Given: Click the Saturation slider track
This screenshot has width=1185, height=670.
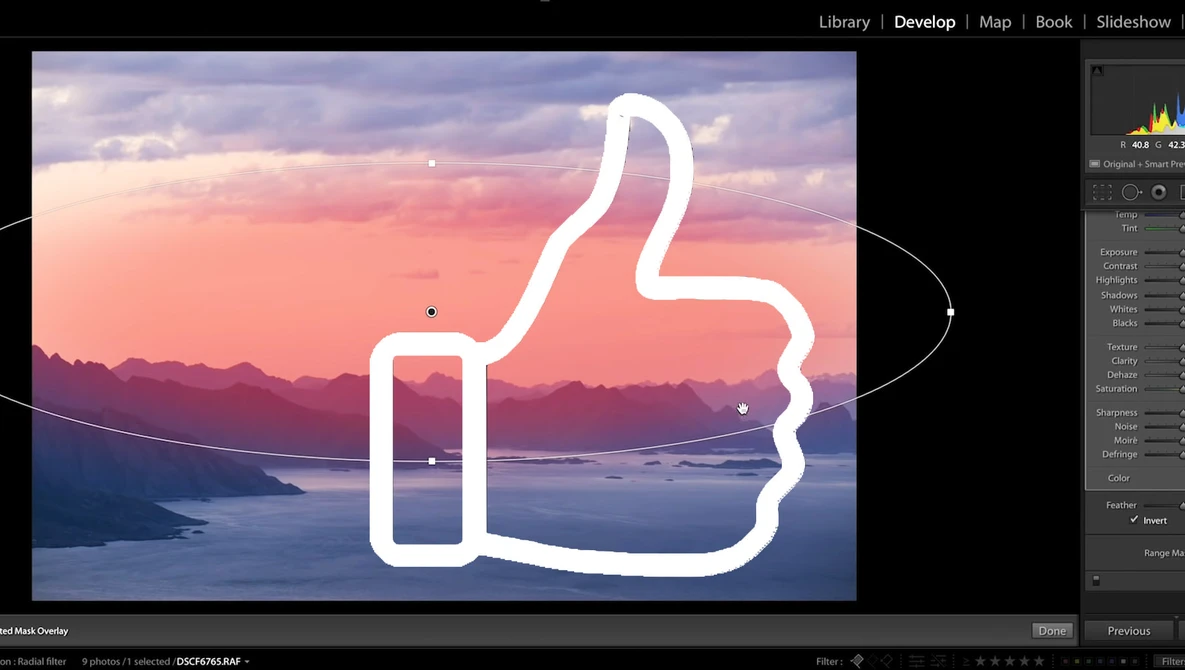Looking at the screenshot, I should (x=1164, y=389).
